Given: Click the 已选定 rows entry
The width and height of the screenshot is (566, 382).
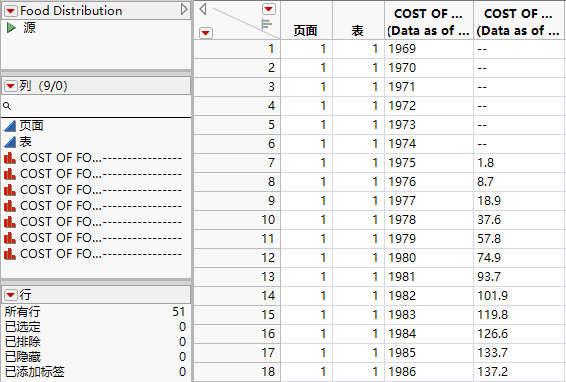Looking at the screenshot, I should [x=22, y=327].
